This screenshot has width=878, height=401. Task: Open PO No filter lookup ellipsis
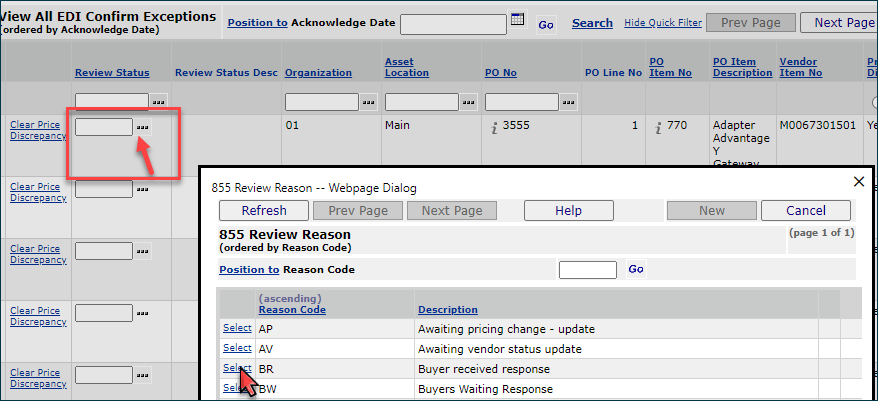point(568,101)
